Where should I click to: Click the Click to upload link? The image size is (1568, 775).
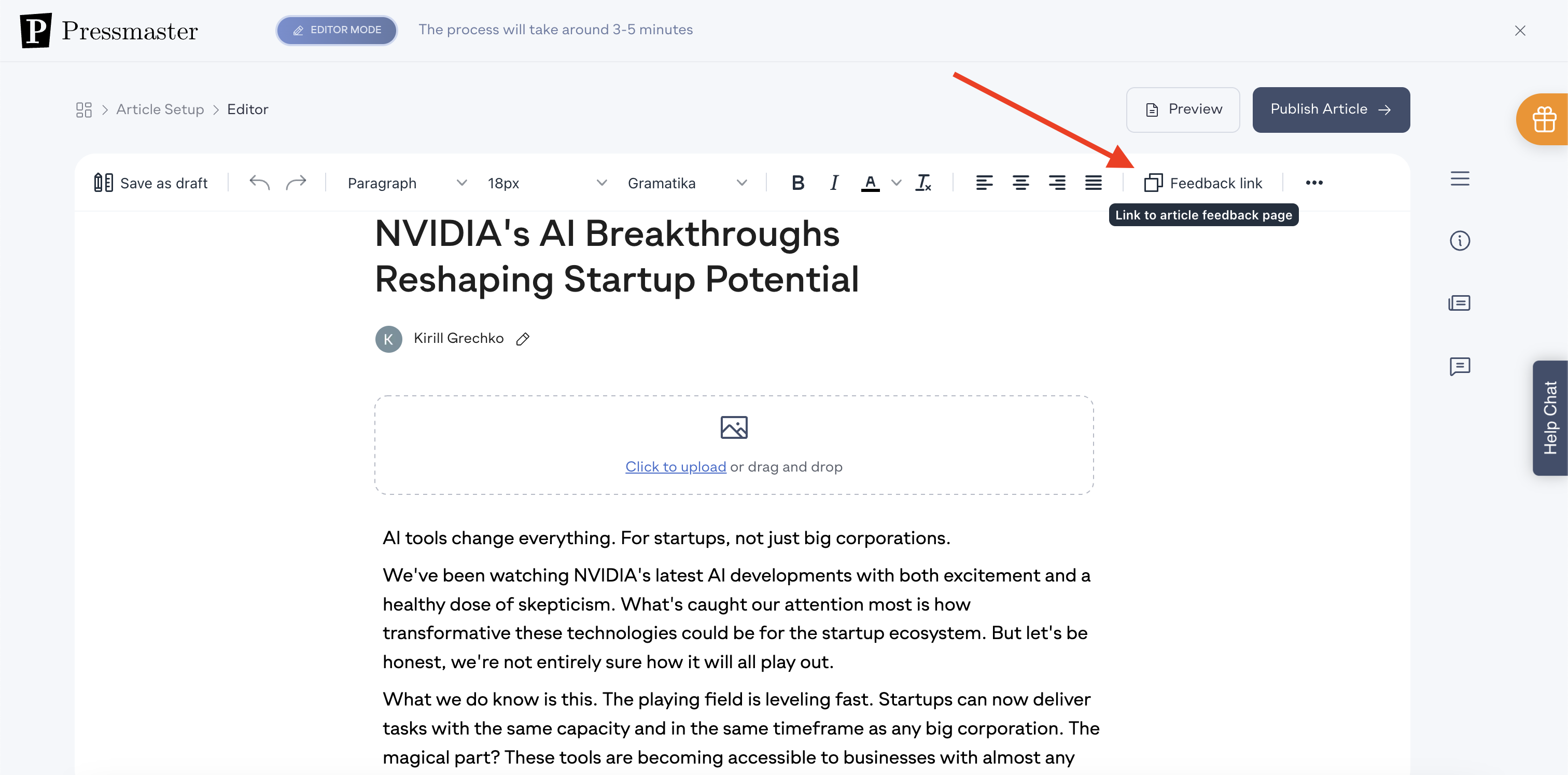point(676,467)
